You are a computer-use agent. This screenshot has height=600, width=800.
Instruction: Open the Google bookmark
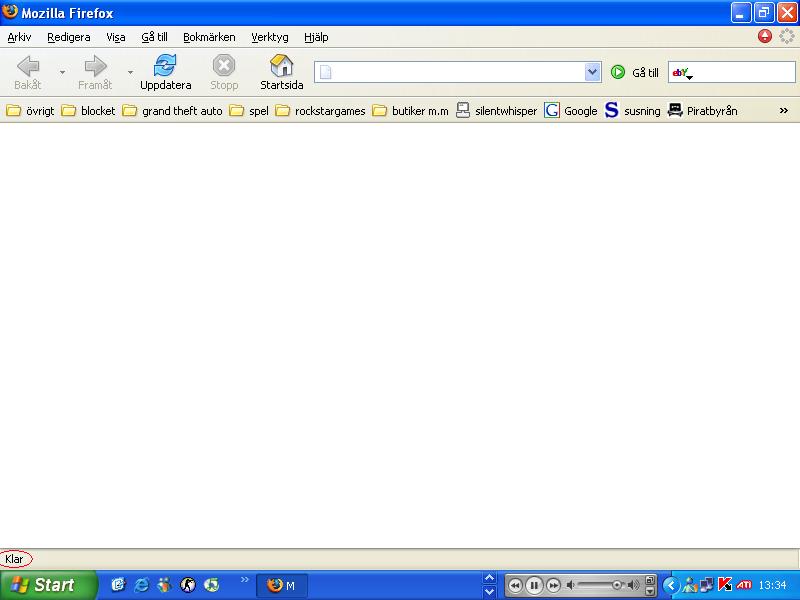[x=570, y=110]
